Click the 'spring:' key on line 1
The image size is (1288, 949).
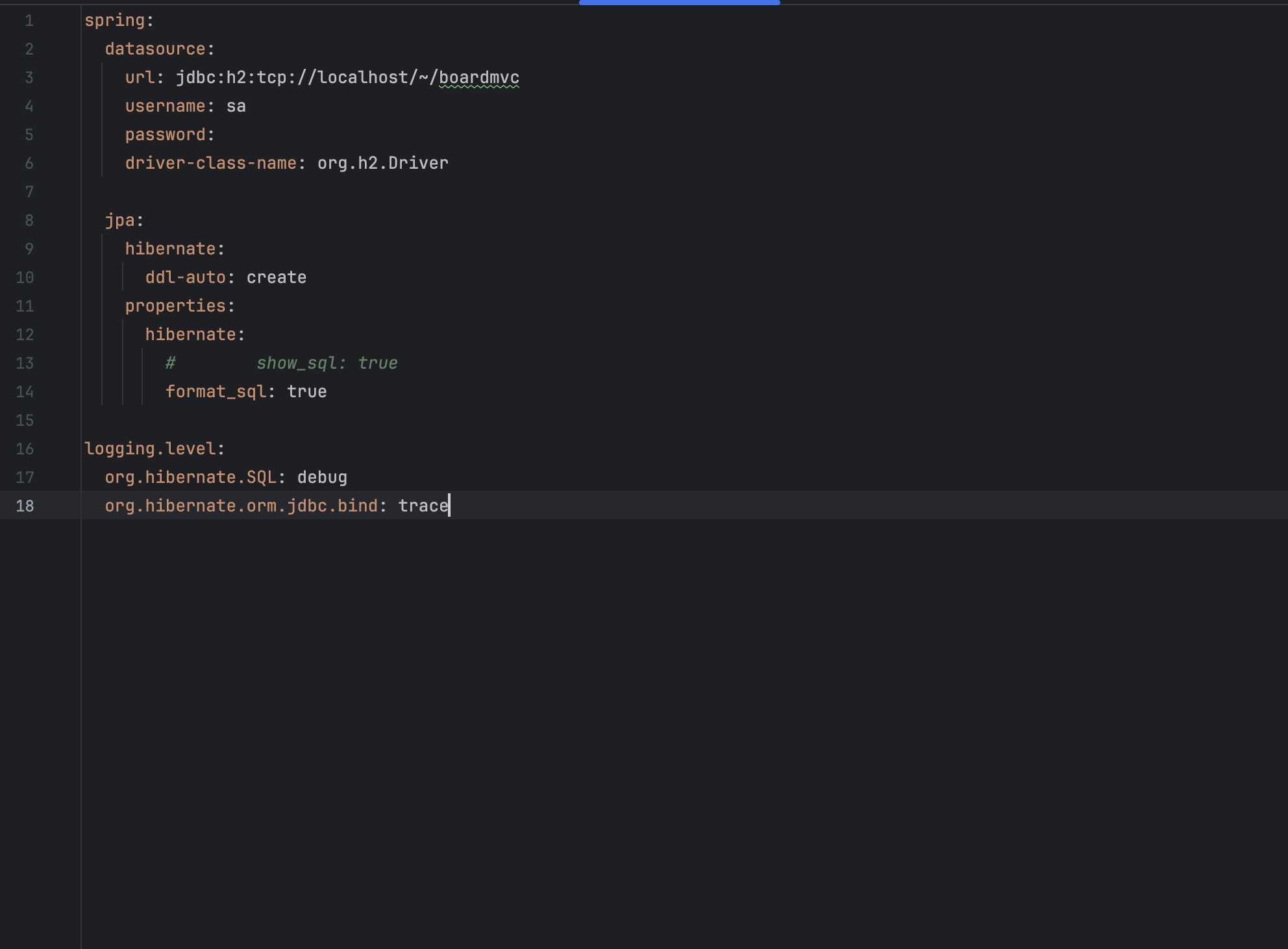[119, 21]
